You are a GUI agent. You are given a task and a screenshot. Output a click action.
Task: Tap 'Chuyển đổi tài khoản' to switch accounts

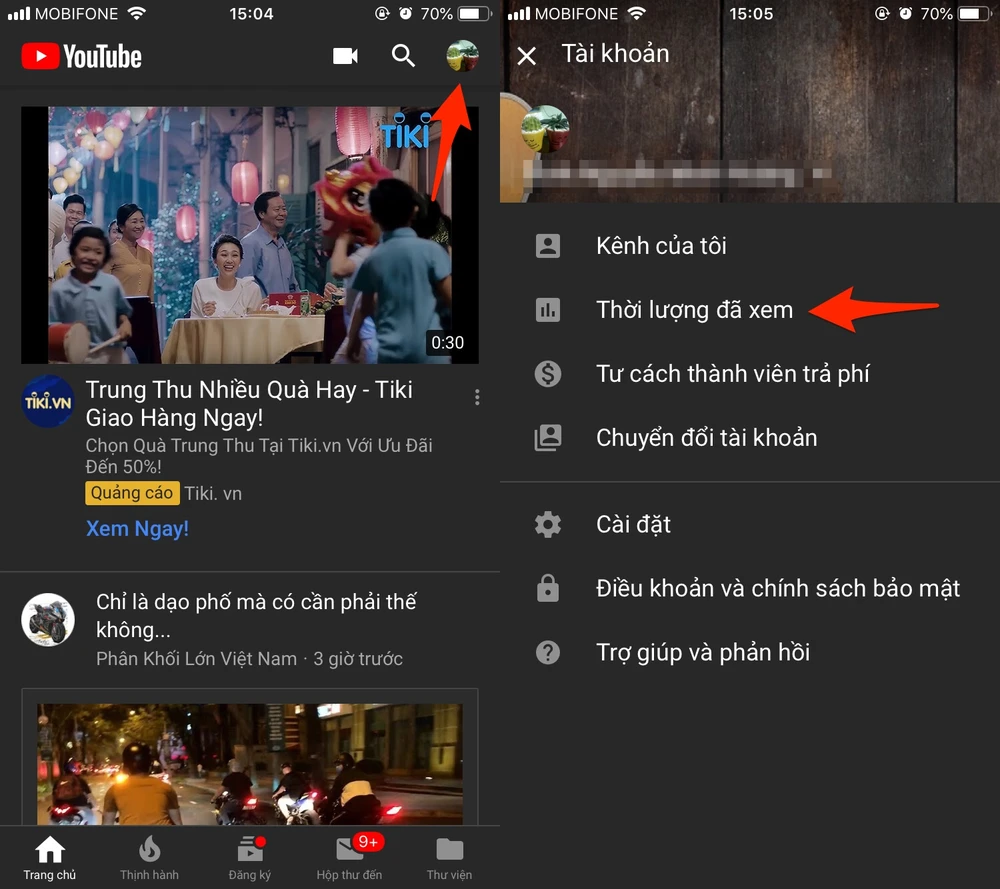pyautogui.click(x=706, y=438)
